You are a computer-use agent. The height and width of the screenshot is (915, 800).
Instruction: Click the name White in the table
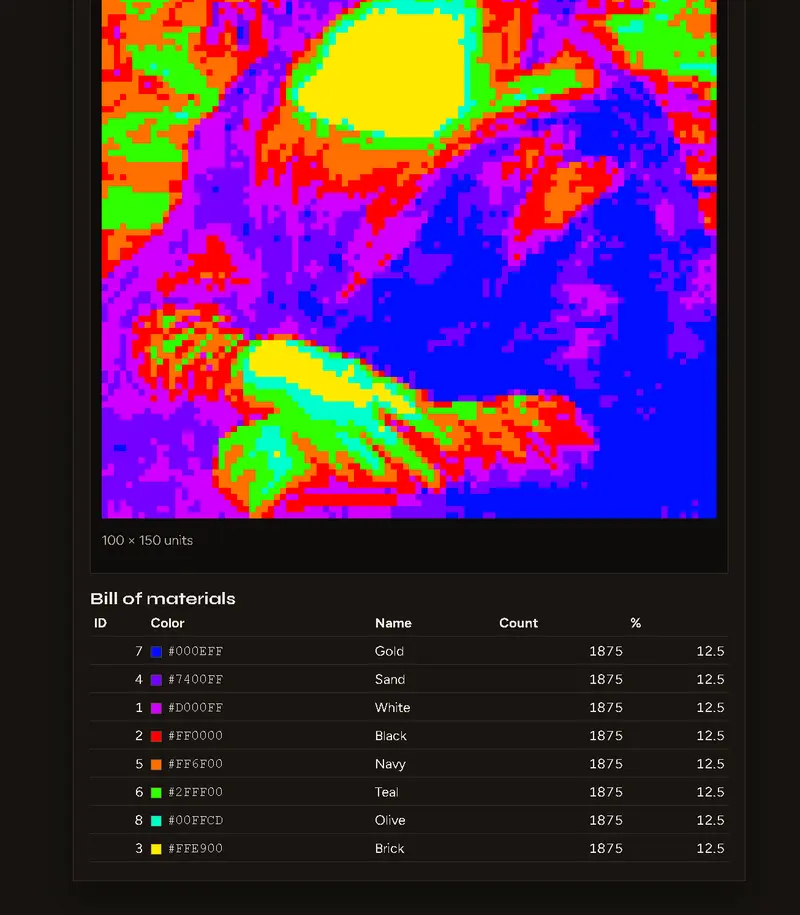click(x=393, y=707)
